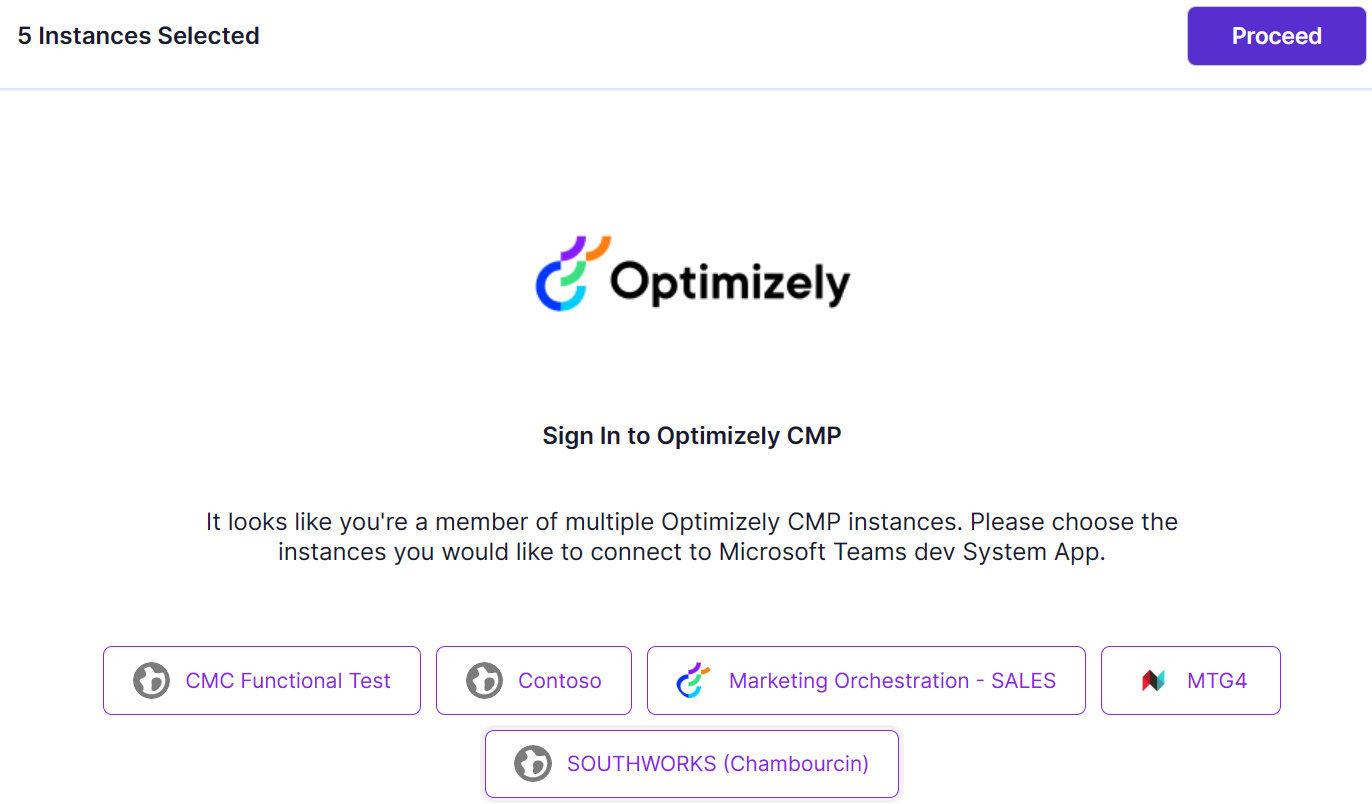Click the globe icon beside CMC Functional Test
The image size is (1372, 804).
pos(151,681)
